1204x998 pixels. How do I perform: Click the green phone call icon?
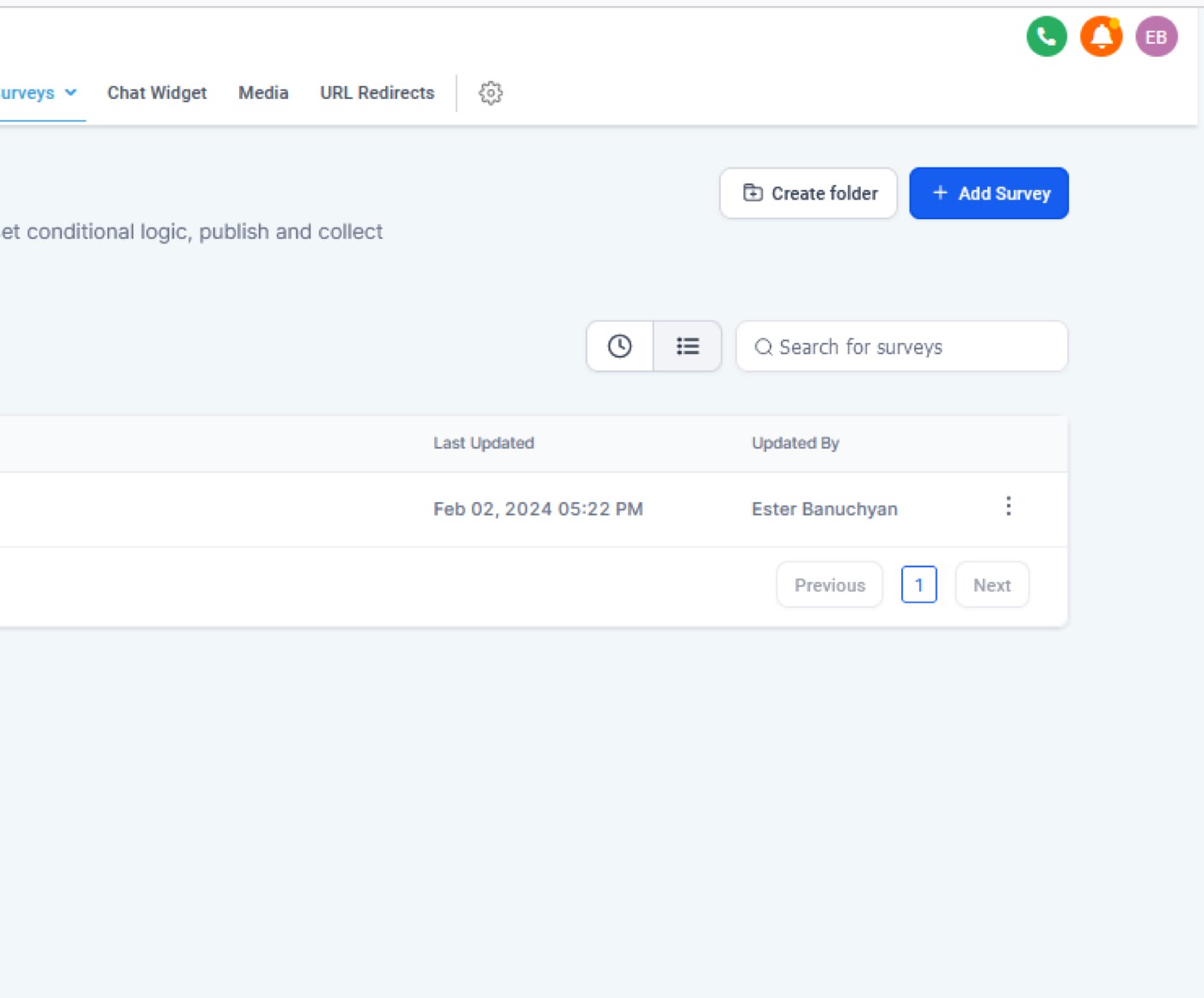click(x=1047, y=37)
